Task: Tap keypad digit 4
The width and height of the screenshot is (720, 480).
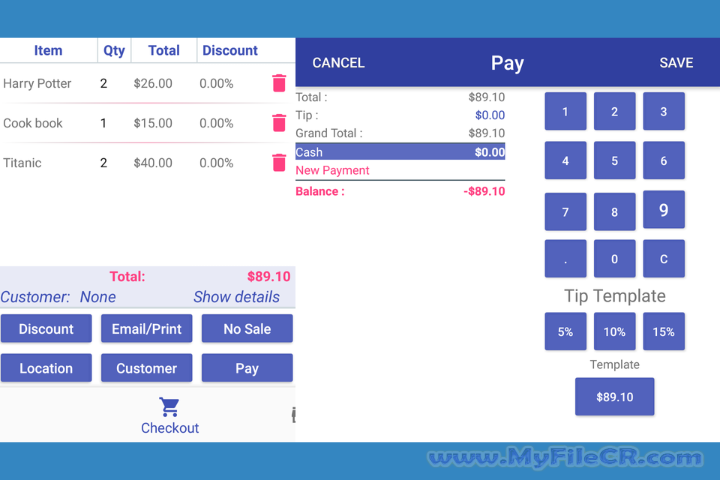Action: point(565,160)
